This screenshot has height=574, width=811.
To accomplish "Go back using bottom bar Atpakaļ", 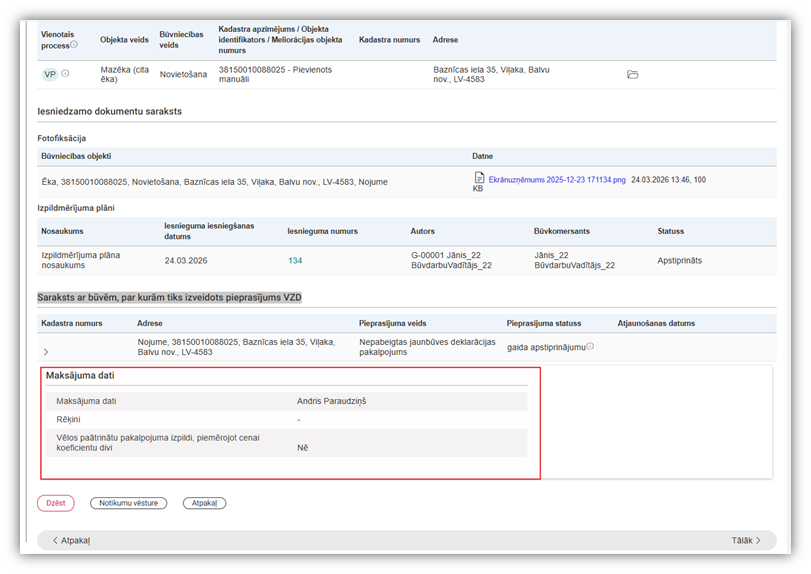I will point(71,540).
